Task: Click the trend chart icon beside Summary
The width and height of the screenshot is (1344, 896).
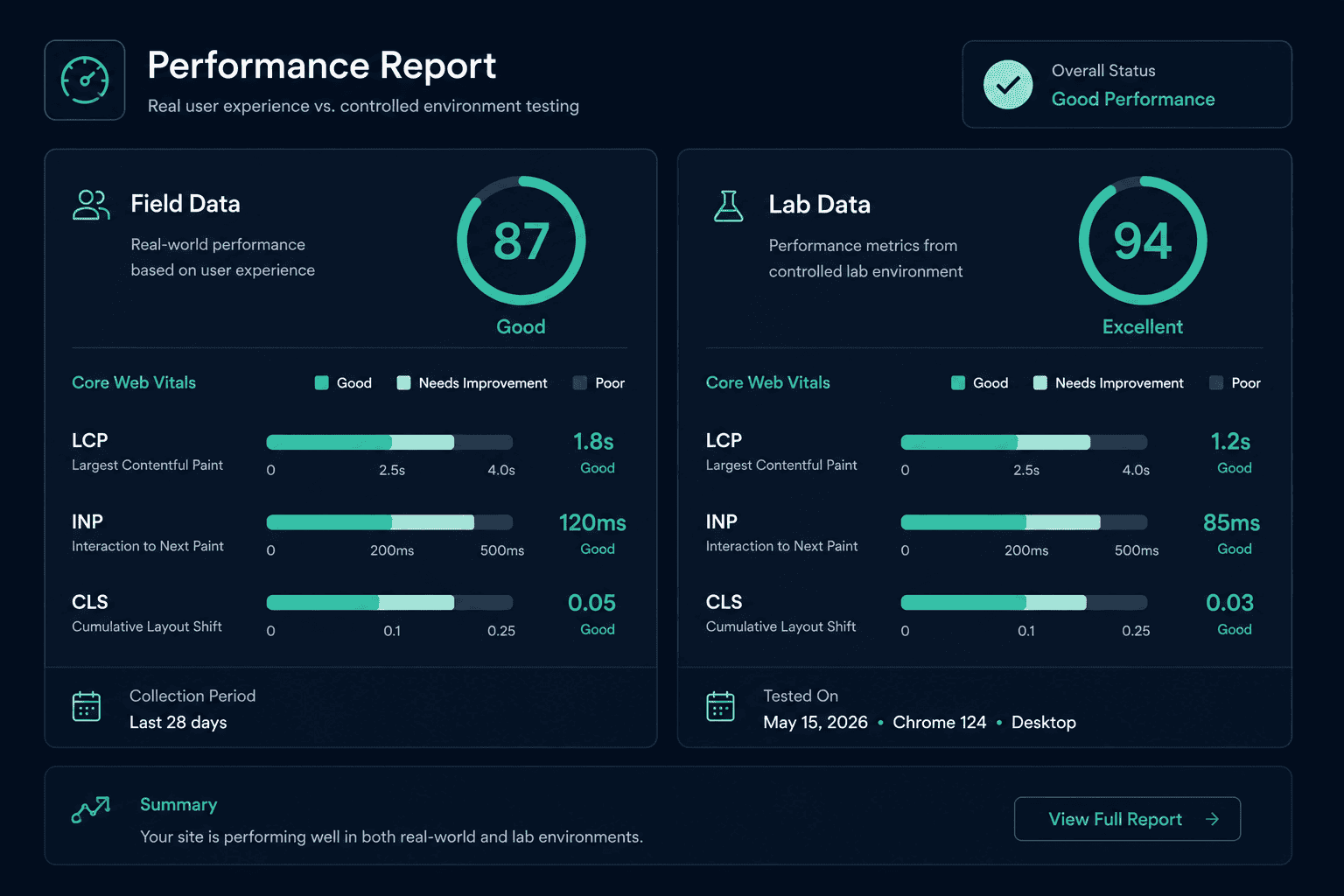Action: coord(91,809)
